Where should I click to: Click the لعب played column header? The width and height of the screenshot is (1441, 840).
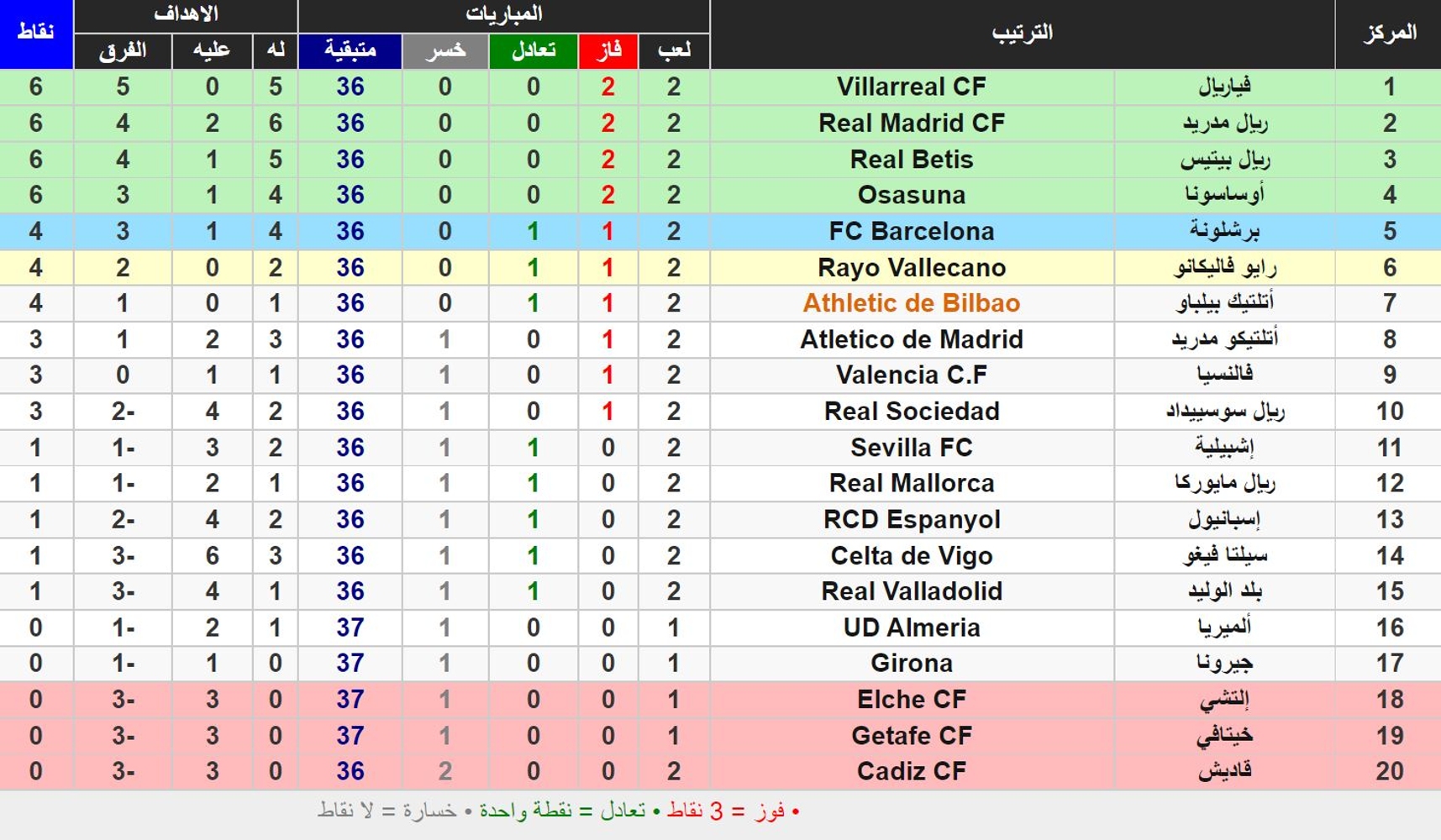674,50
